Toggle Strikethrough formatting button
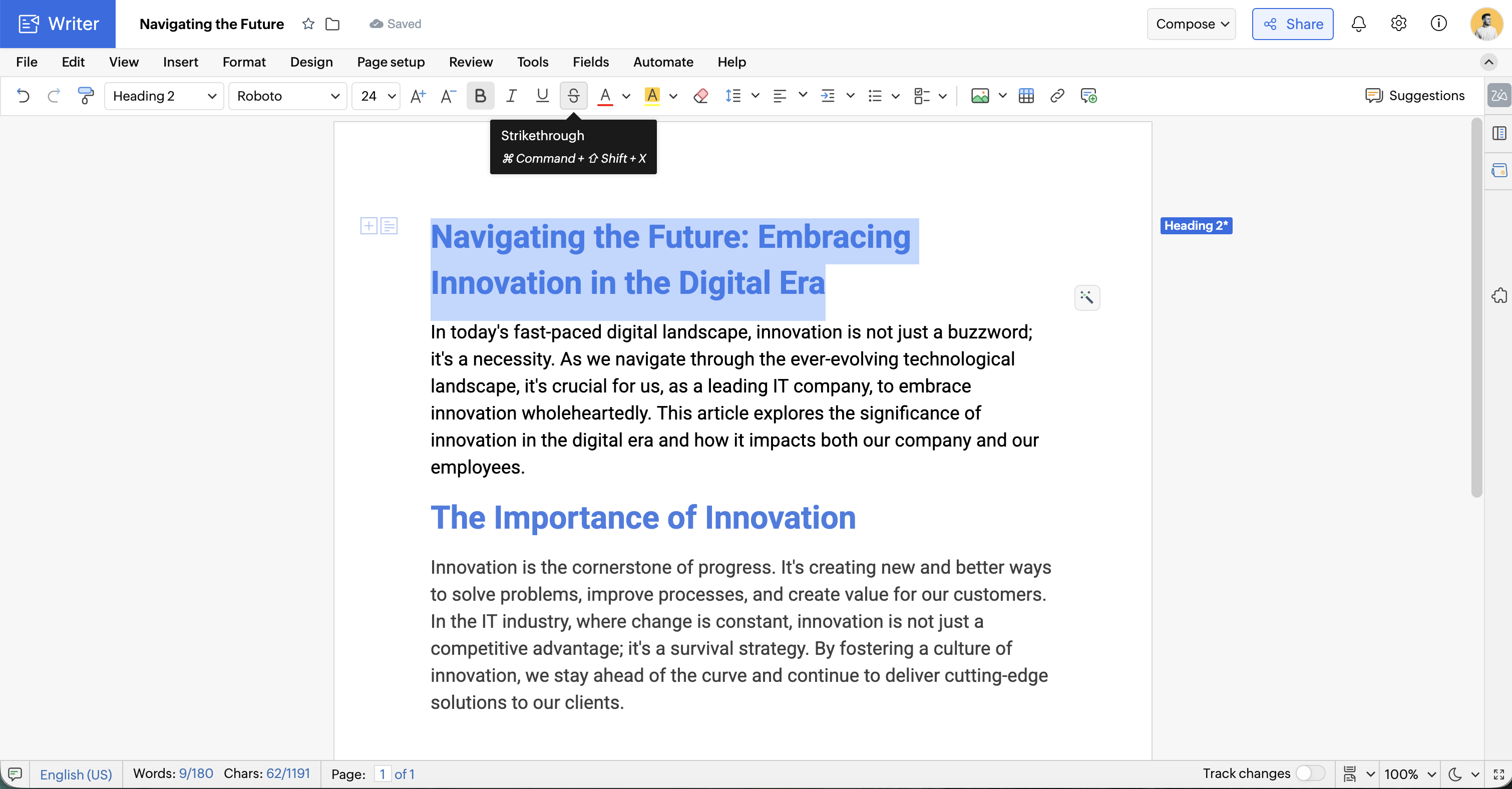This screenshot has height=789, width=1512. click(x=573, y=96)
